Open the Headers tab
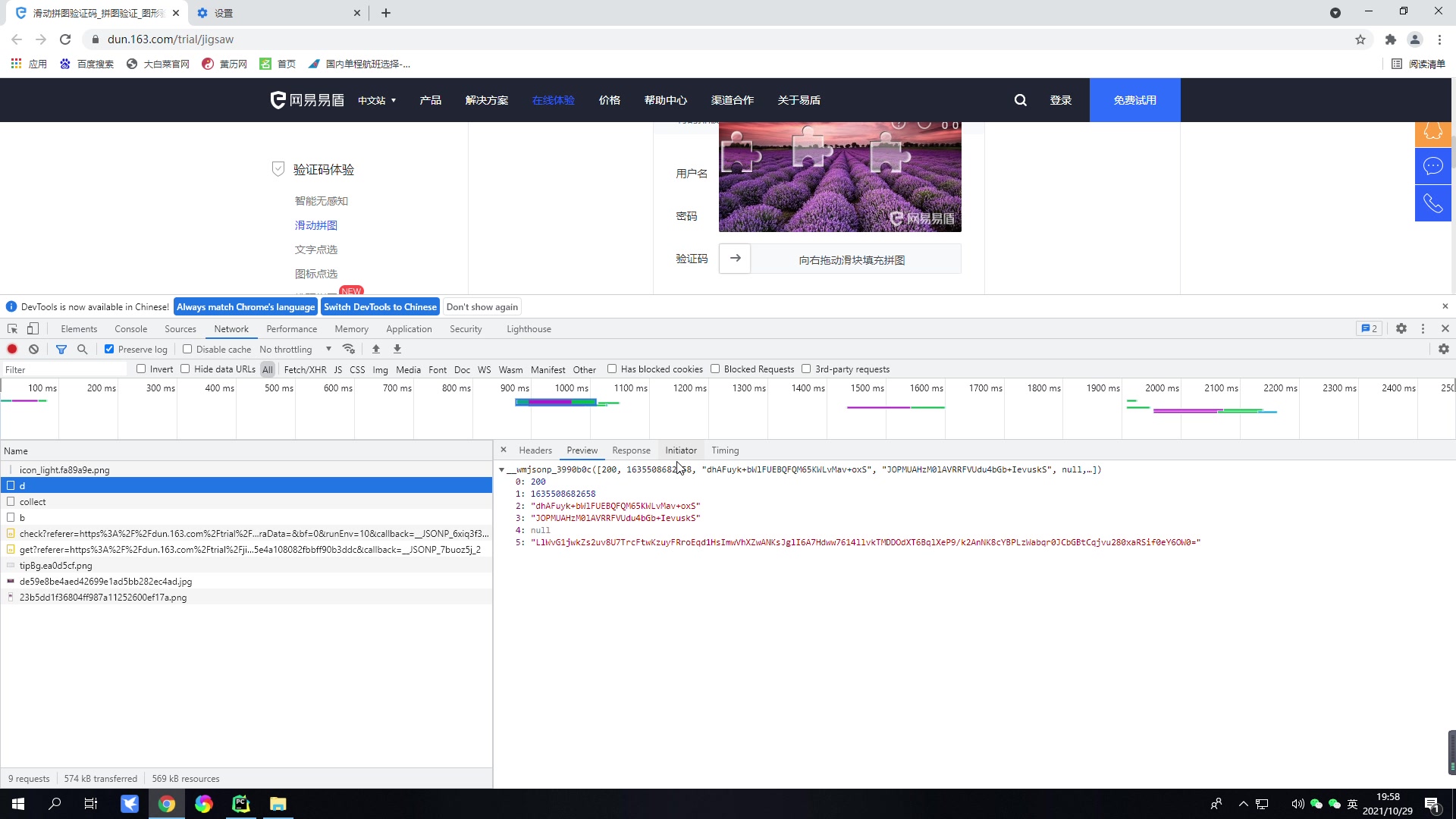The height and width of the screenshot is (819, 1456). 535,450
